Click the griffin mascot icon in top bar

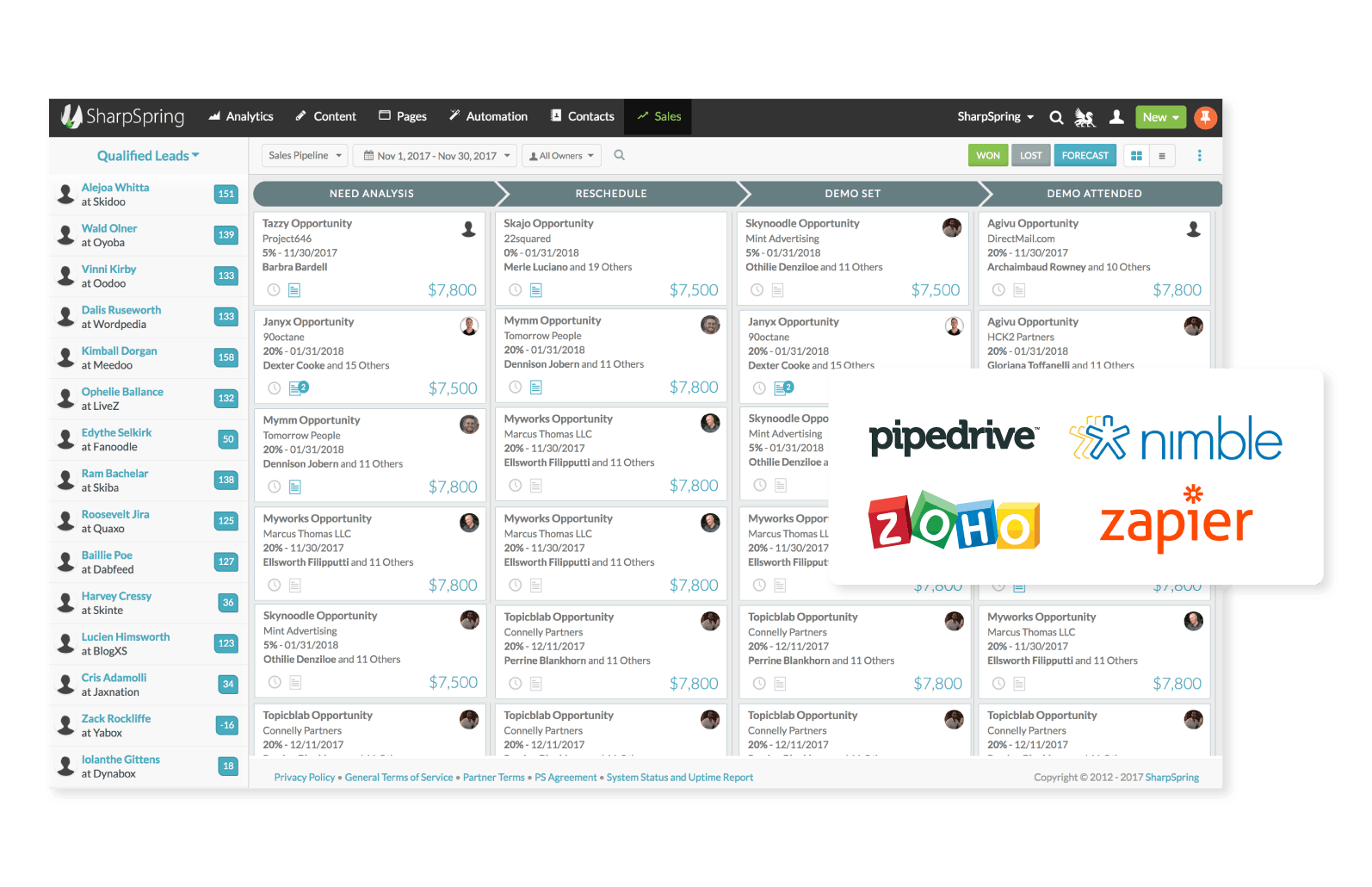pos(1085,117)
